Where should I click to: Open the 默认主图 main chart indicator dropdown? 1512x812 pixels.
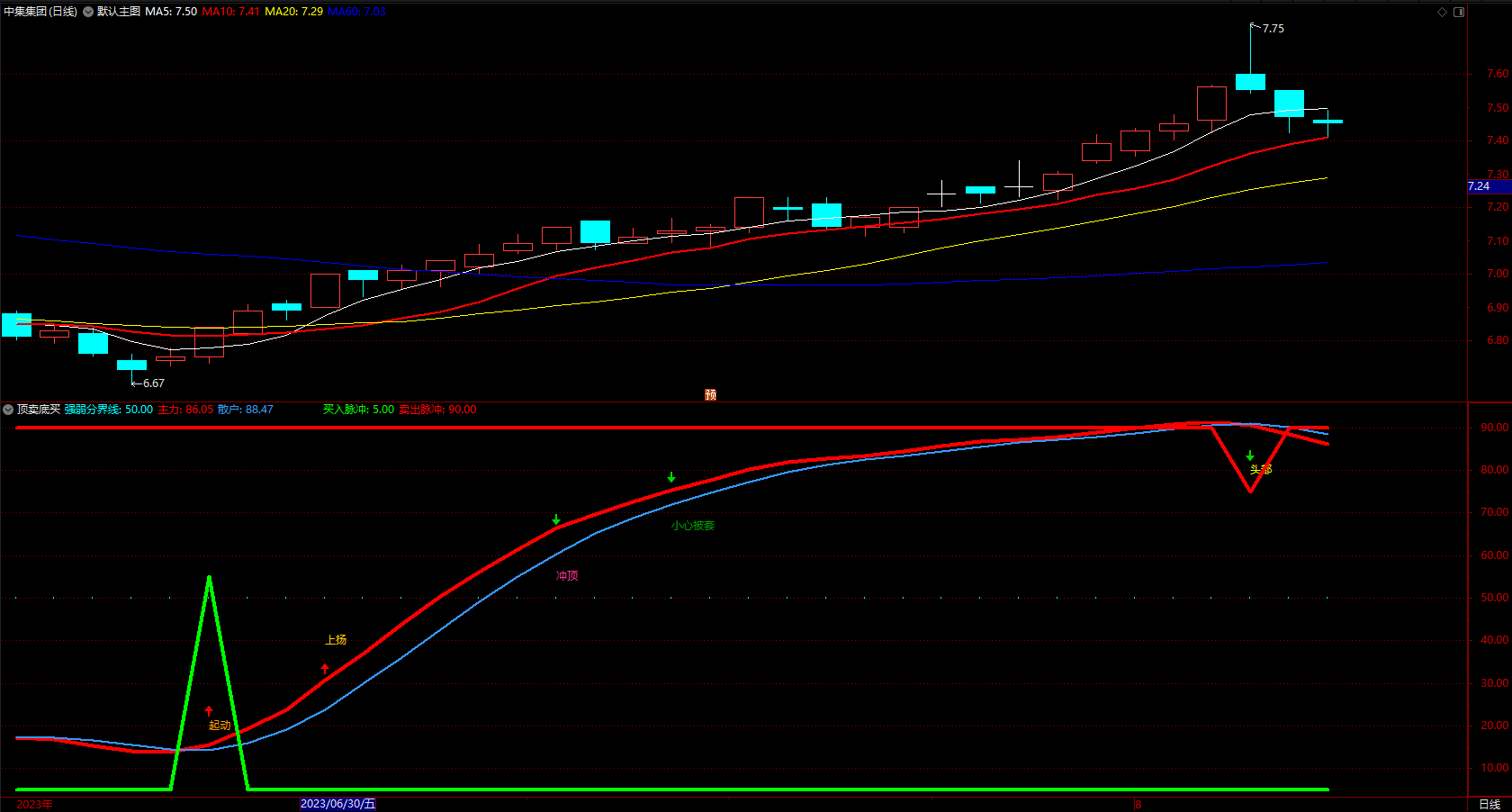pos(88,12)
